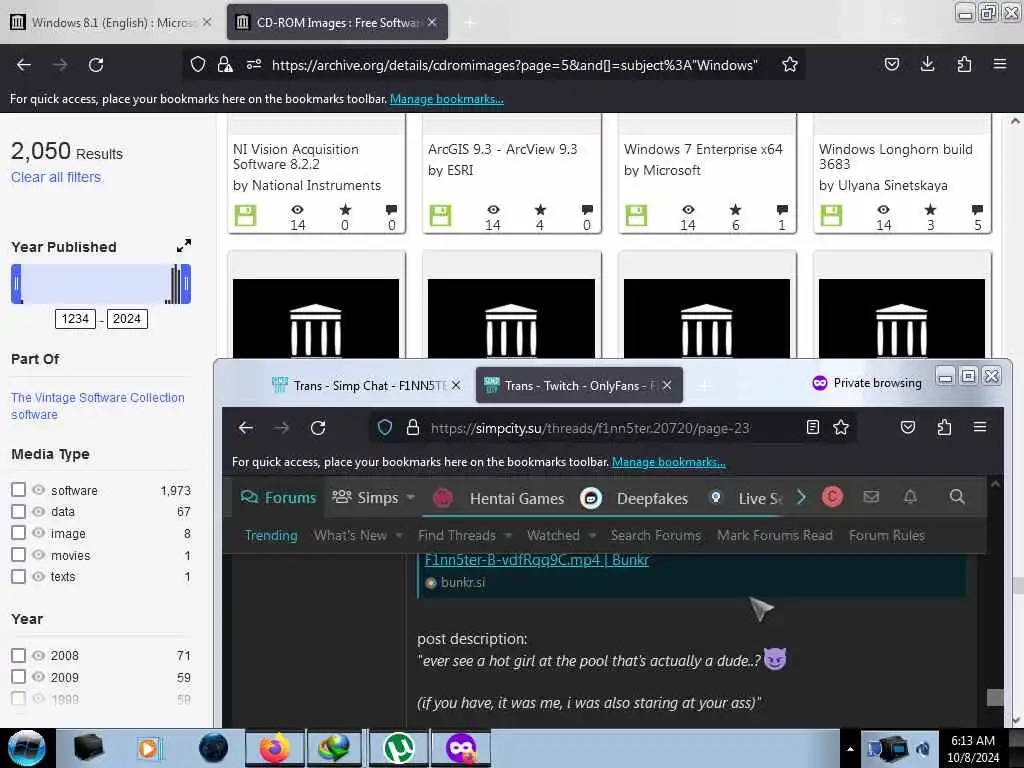Screen dimensions: 1024x768
Task: Click the private window vertical scrollbar thumb
Action: (x=995, y=697)
